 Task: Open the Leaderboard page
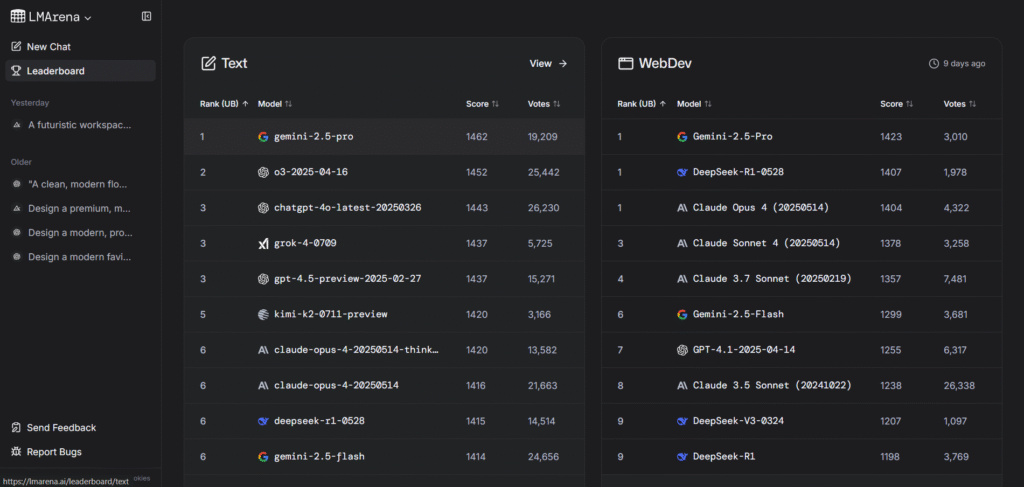(80, 71)
